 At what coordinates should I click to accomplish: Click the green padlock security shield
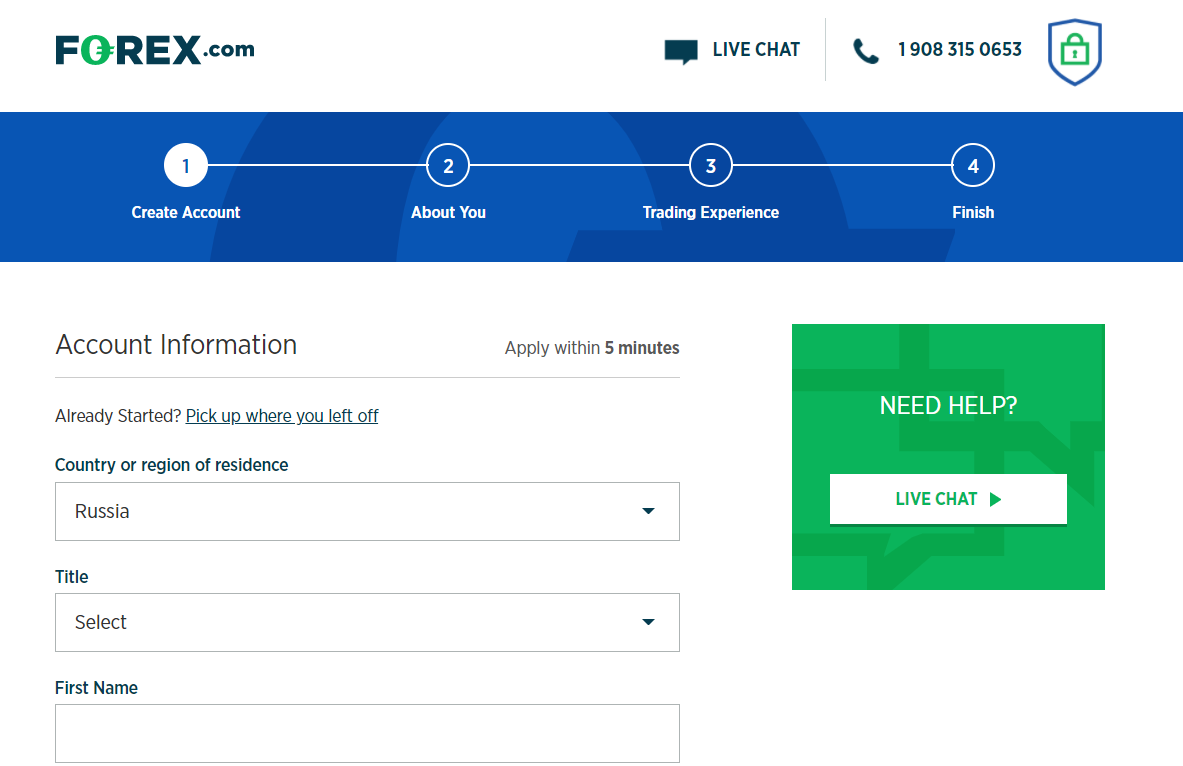click(1074, 51)
